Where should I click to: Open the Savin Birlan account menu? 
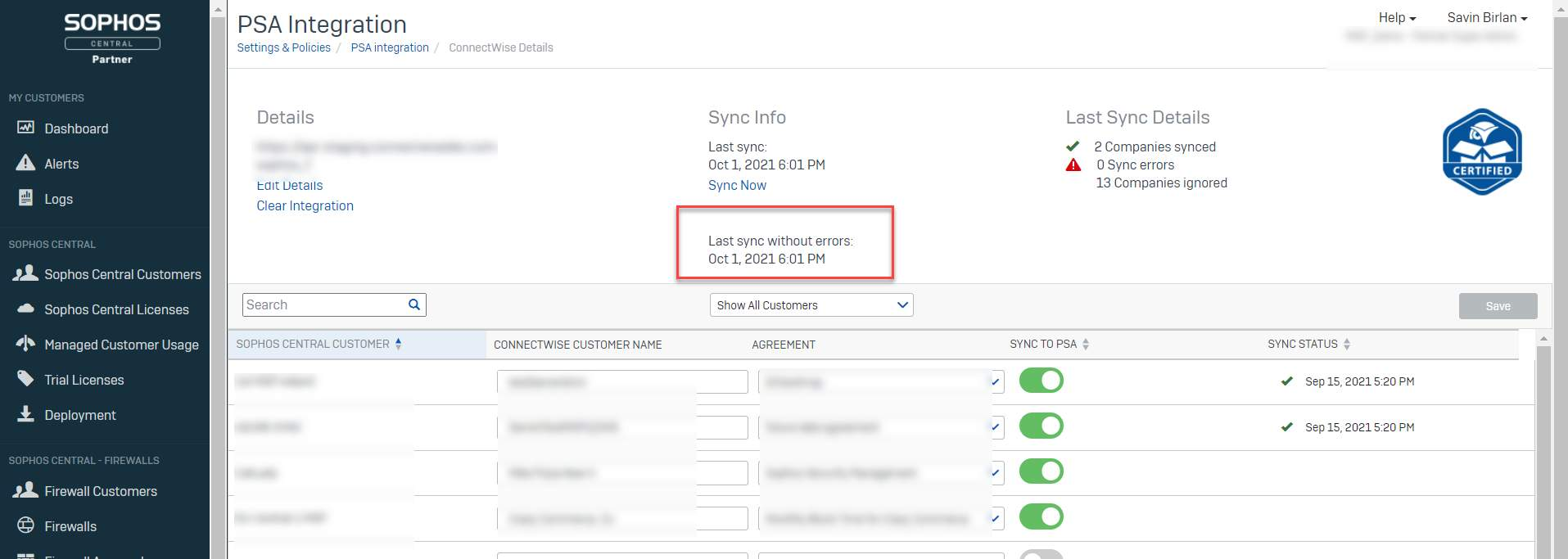(1486, 17)
